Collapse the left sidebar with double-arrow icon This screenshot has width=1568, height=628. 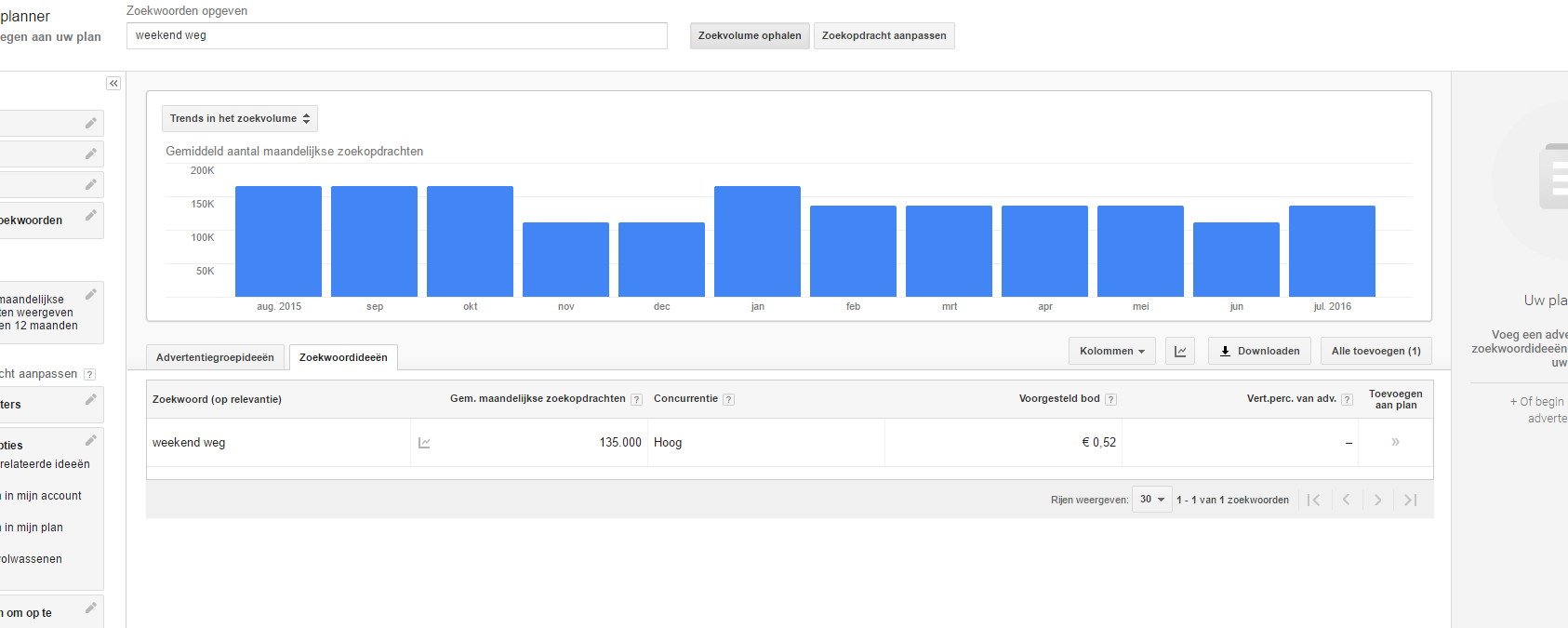click(113, 84)
